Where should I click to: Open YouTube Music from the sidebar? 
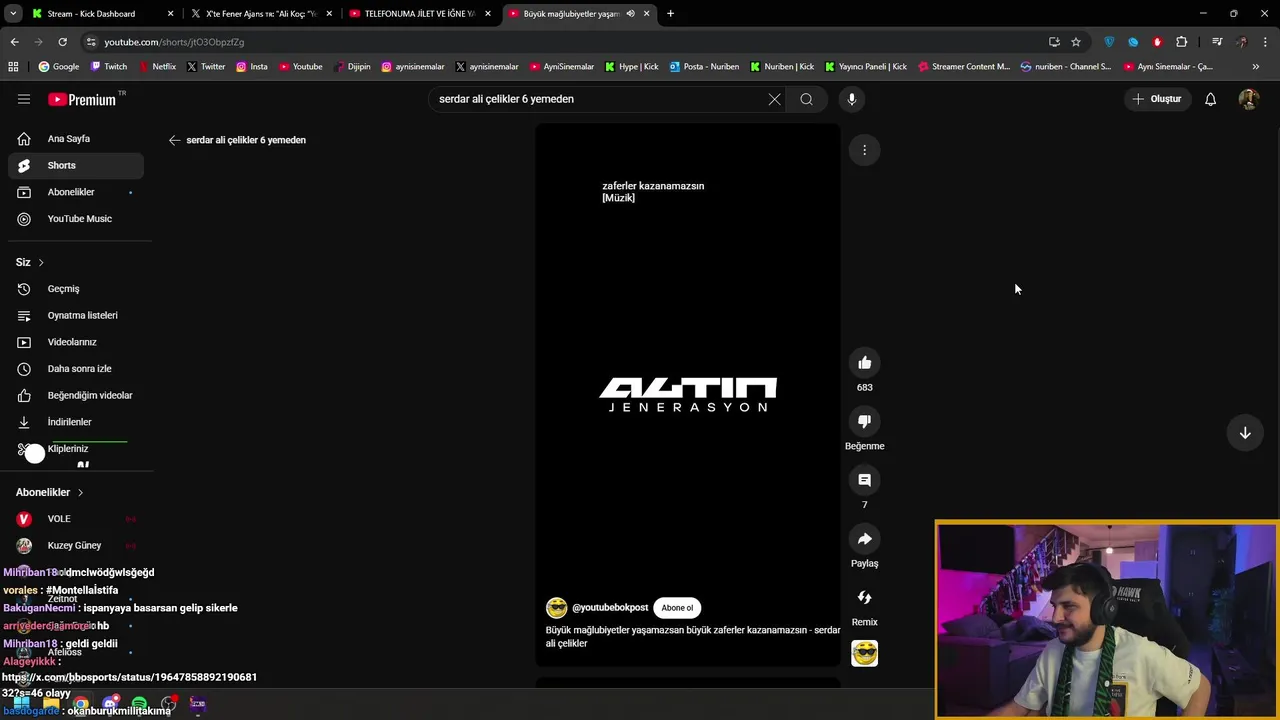[76, 219]
